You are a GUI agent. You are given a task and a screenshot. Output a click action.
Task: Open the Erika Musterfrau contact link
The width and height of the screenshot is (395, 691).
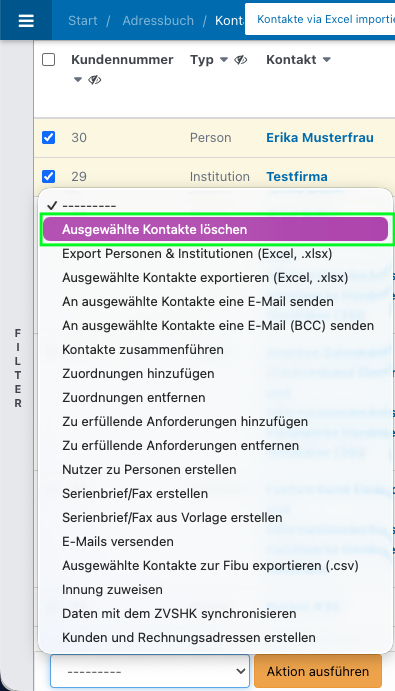pyautogui.click(x=320, y=137)
